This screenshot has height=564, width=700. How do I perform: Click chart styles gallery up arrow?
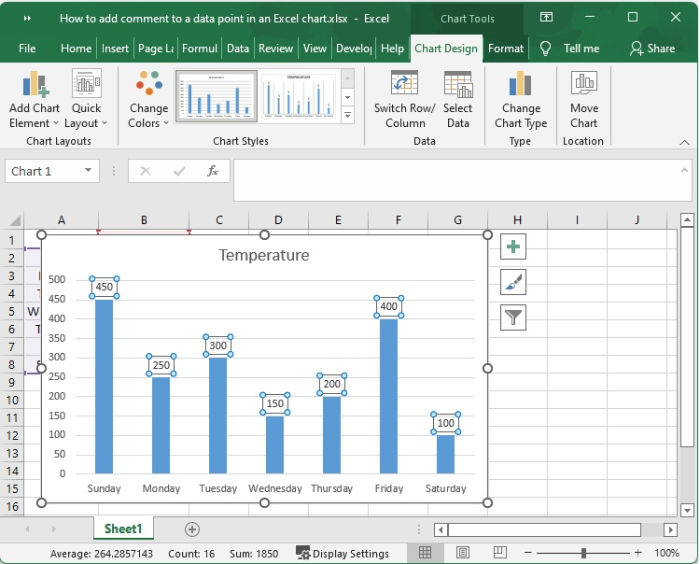coord(348,80)
